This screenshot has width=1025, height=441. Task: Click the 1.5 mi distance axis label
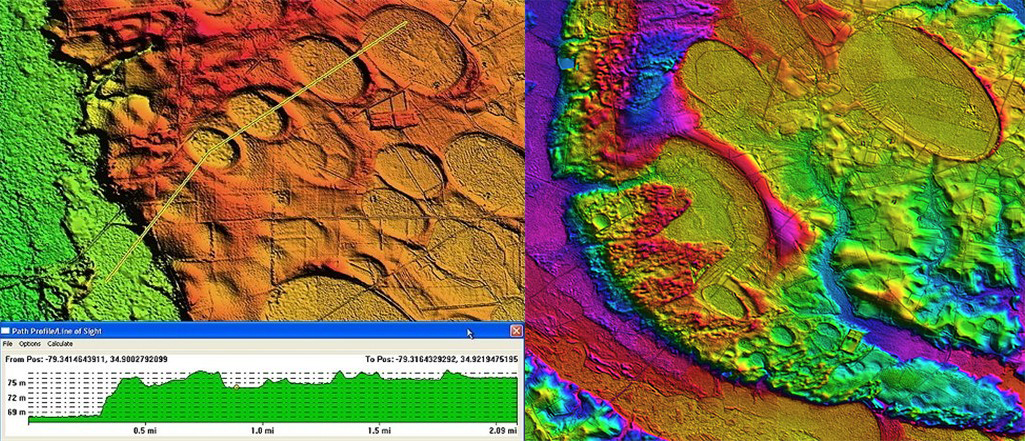[379, 431]
